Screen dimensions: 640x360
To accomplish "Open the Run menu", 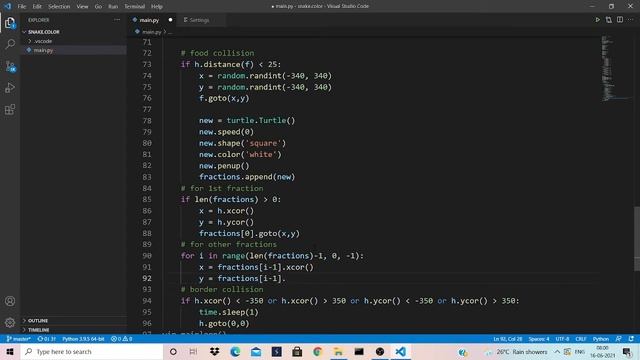I will pos(113,7).
